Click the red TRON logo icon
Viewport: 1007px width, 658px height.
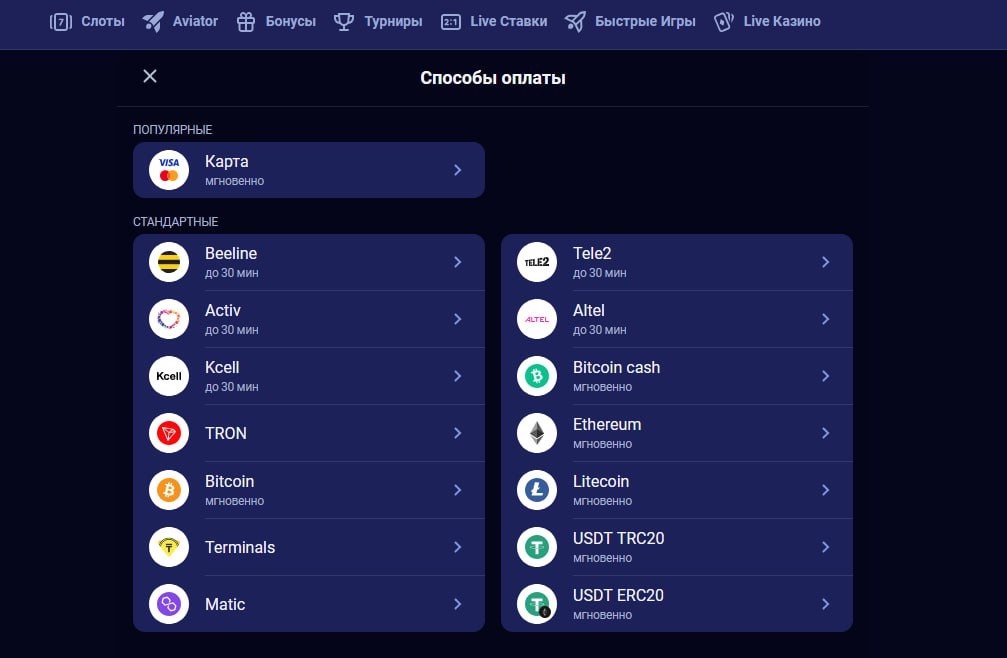coord(169,433)
